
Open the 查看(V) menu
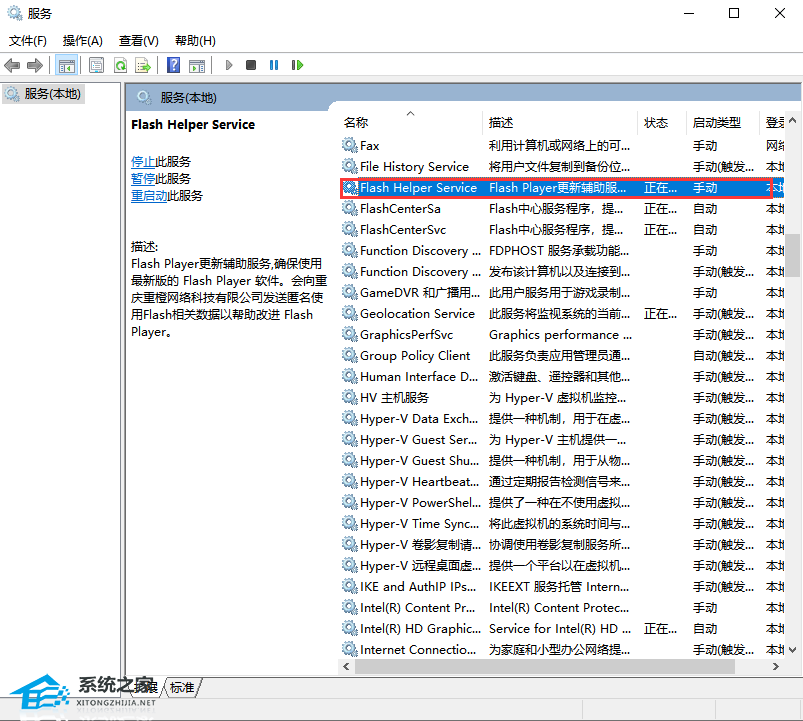point(138,41)
